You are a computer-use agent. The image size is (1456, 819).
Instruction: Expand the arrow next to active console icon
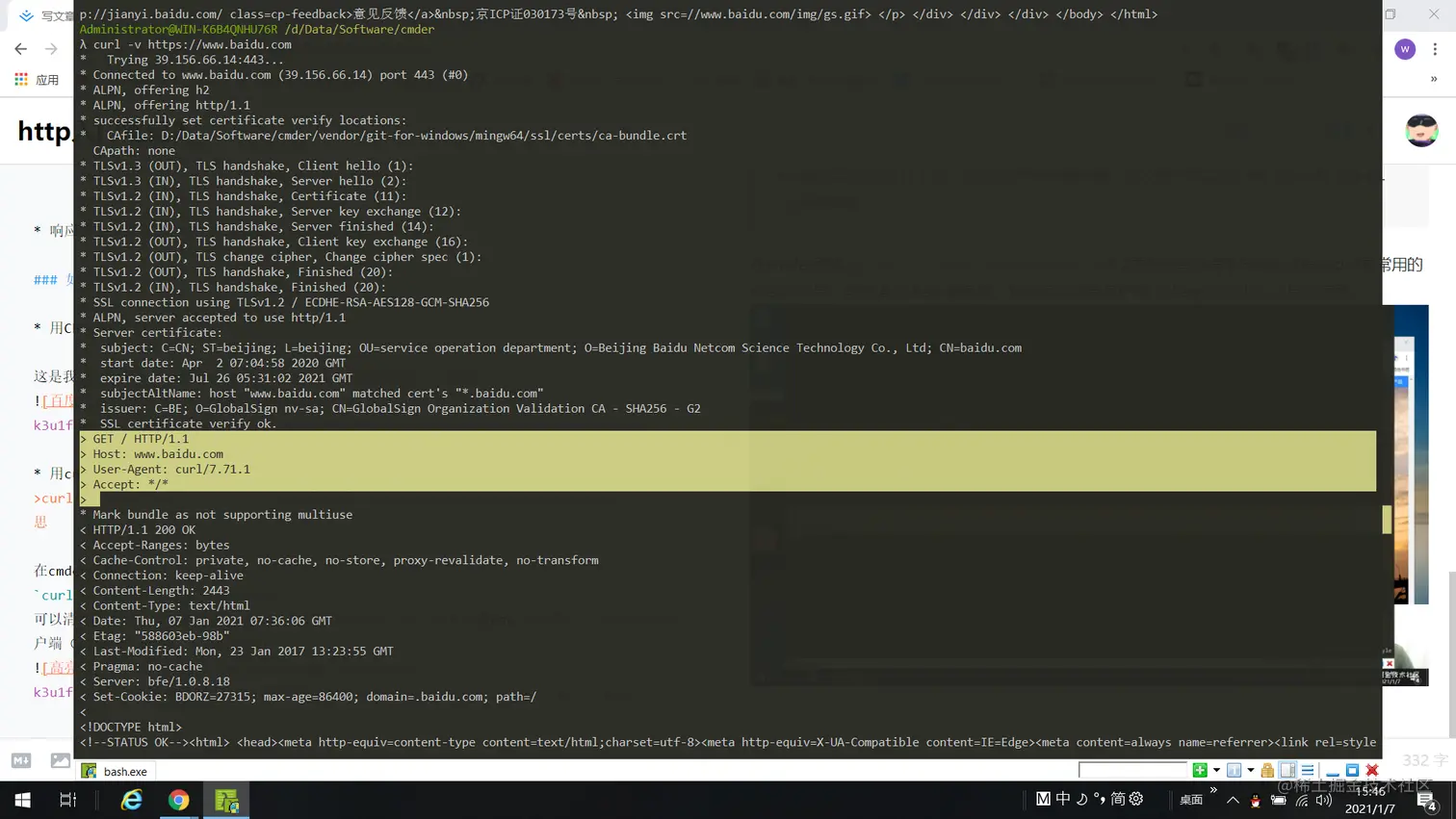1250,770
